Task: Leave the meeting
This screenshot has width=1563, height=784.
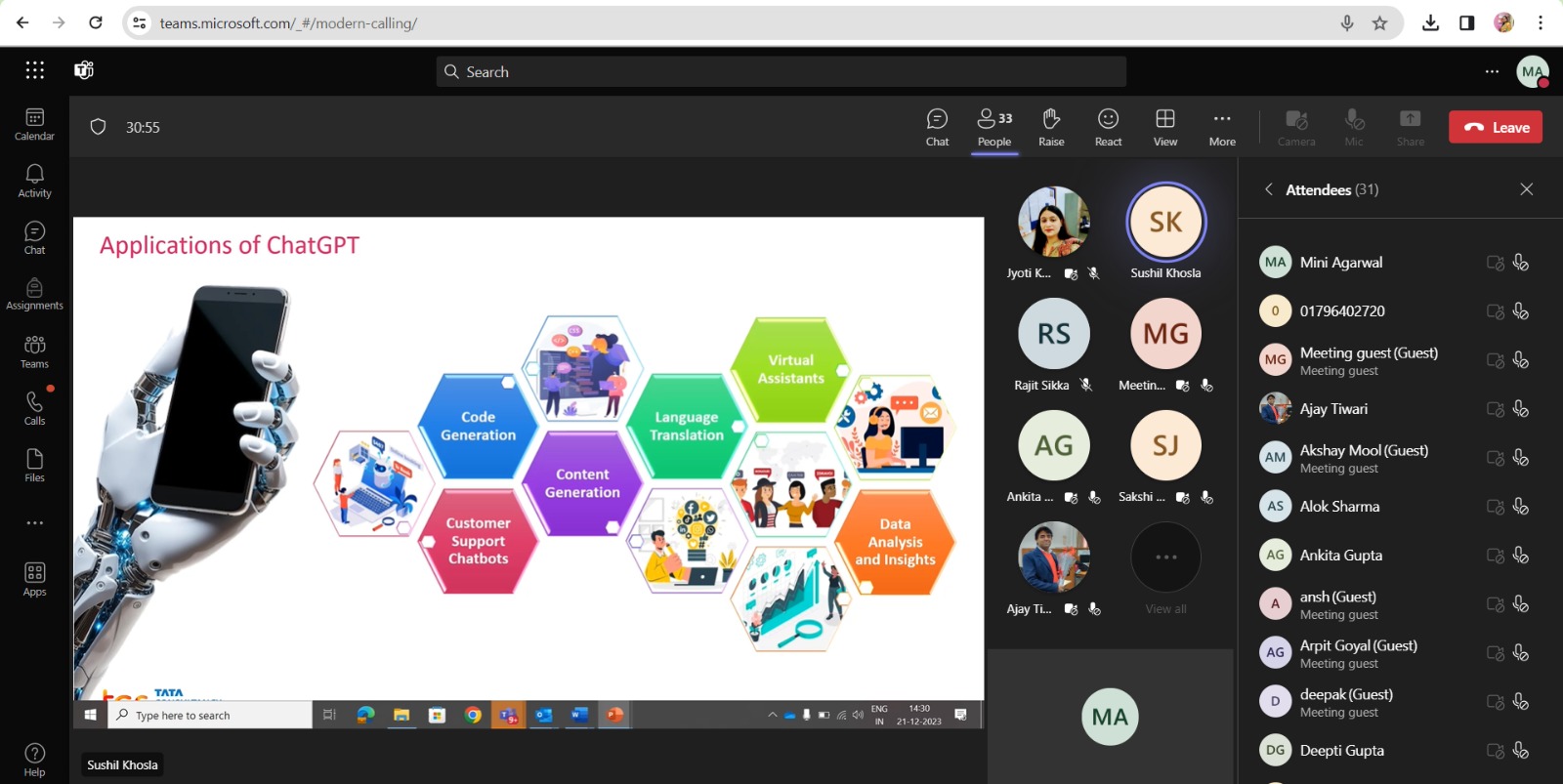Action: point(1496,127)
